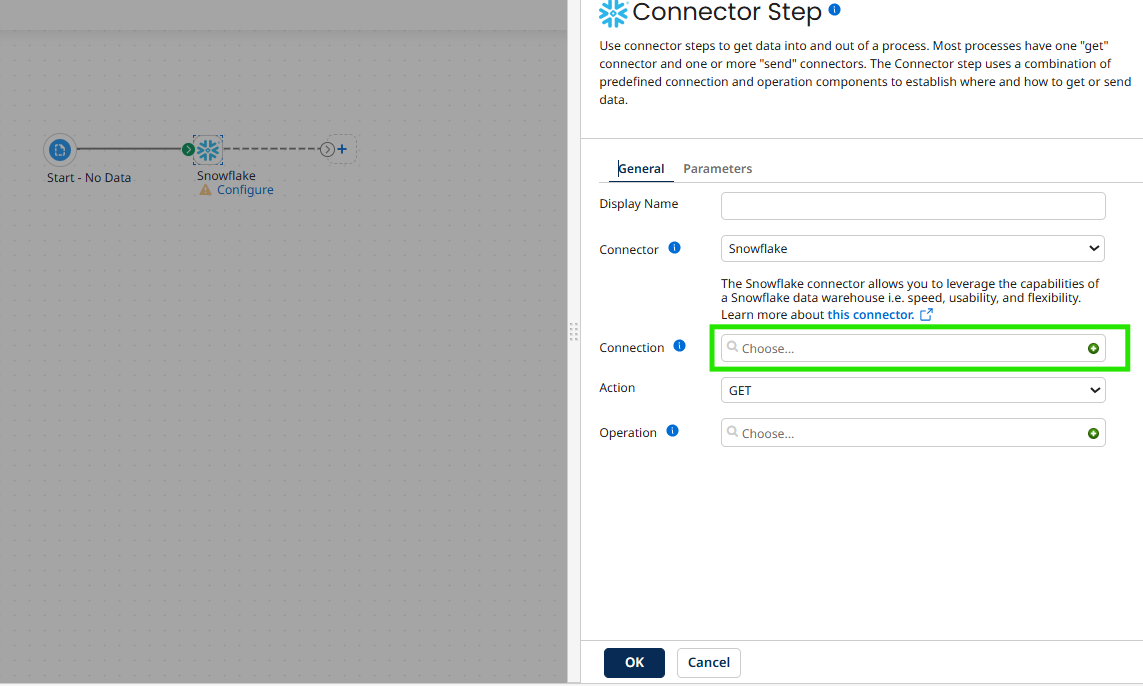
Task: Click the plus icon at path end
Action: (342, 149)
